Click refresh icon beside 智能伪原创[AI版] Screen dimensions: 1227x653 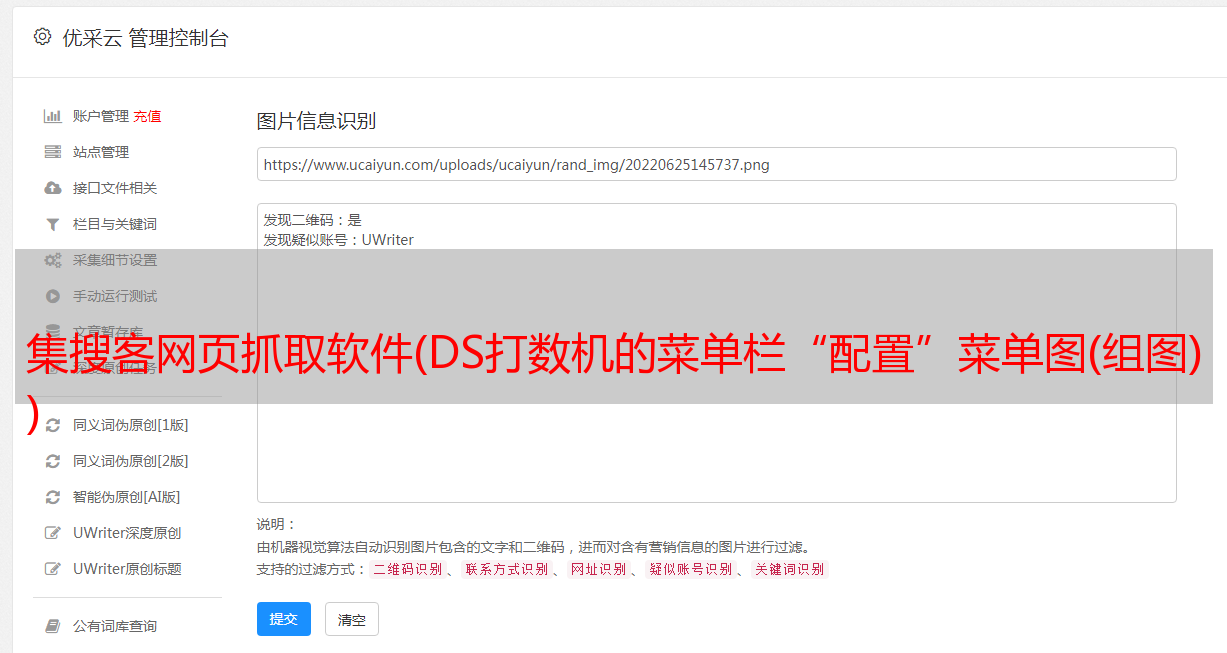click(53, 497)
